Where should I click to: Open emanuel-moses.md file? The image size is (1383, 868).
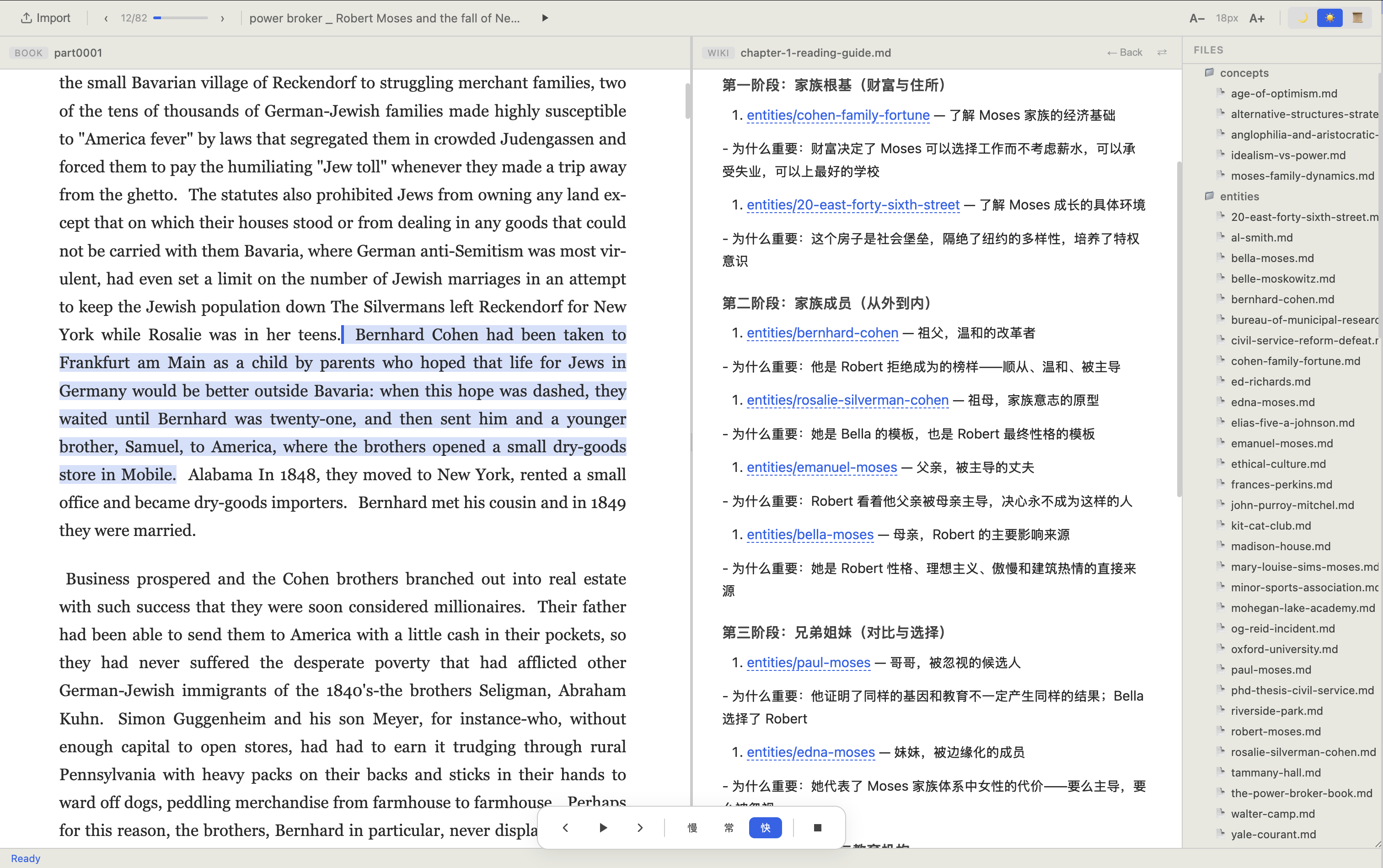point(1281,443)
